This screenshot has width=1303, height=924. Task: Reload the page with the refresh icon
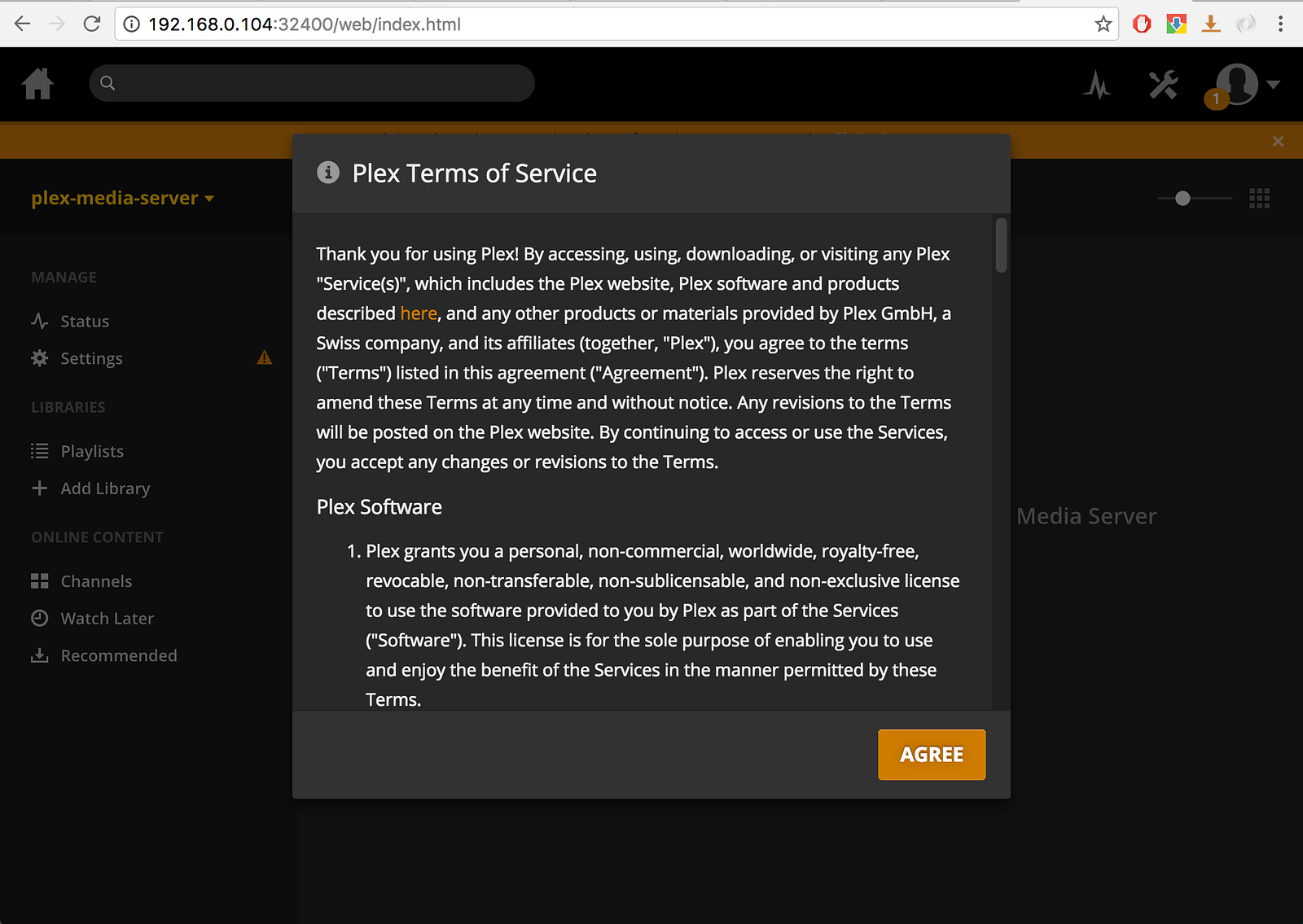[92, 24]
